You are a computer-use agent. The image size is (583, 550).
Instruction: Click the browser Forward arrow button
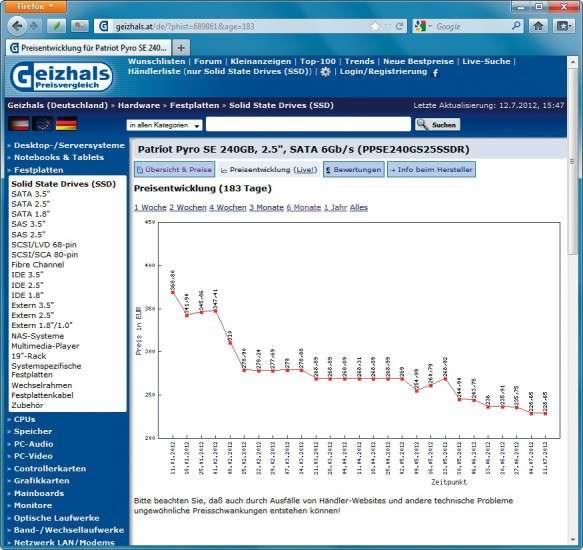coord(34,26)
